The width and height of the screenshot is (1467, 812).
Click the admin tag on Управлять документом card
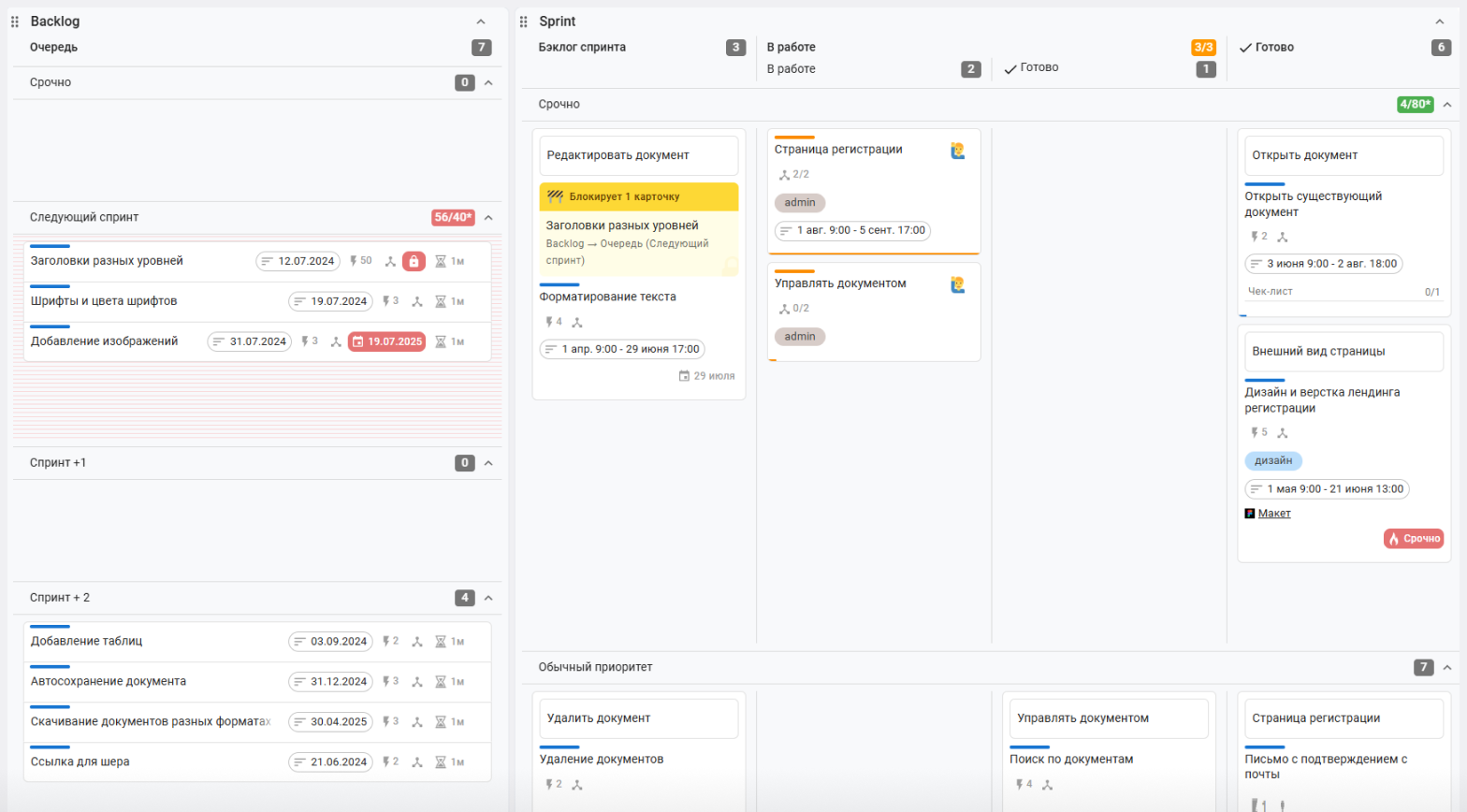pyautogui.click(x=800, y=337)
